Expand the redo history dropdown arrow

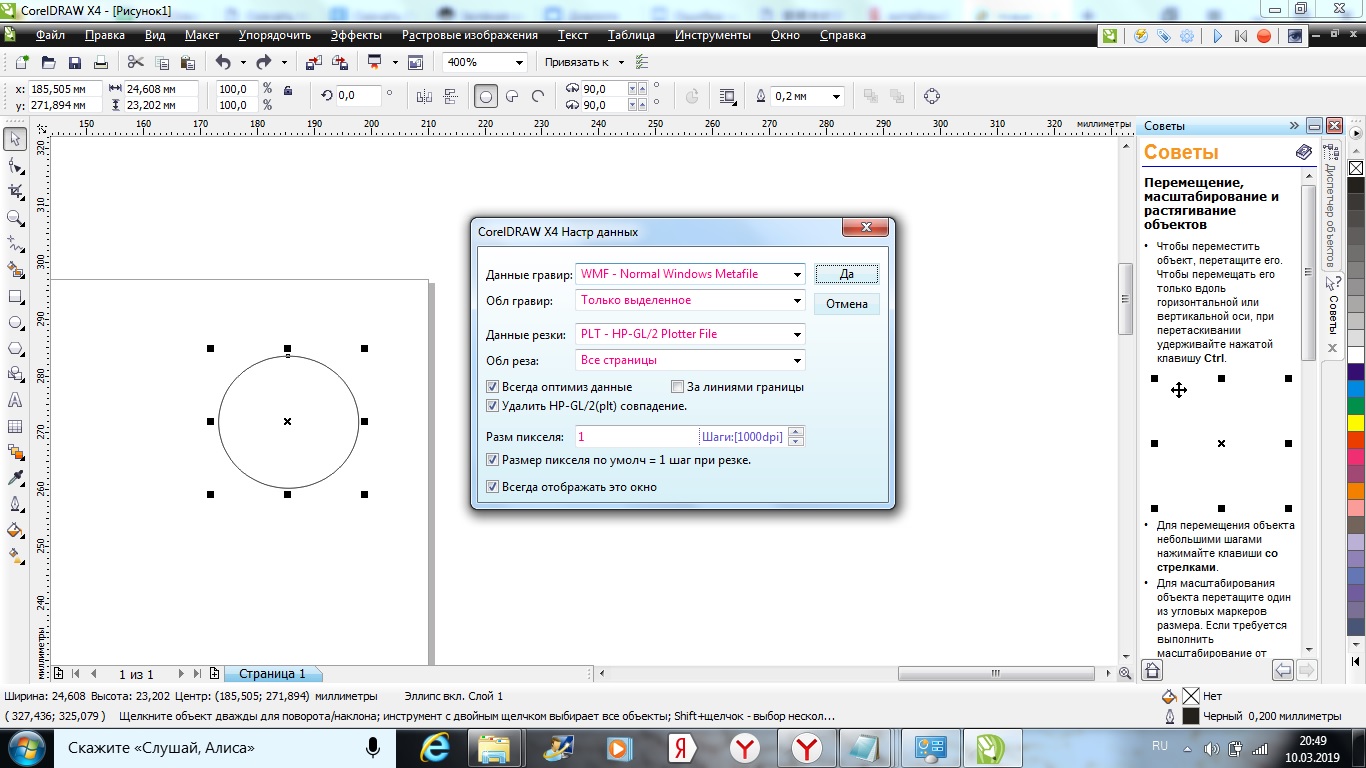point(284,62)
